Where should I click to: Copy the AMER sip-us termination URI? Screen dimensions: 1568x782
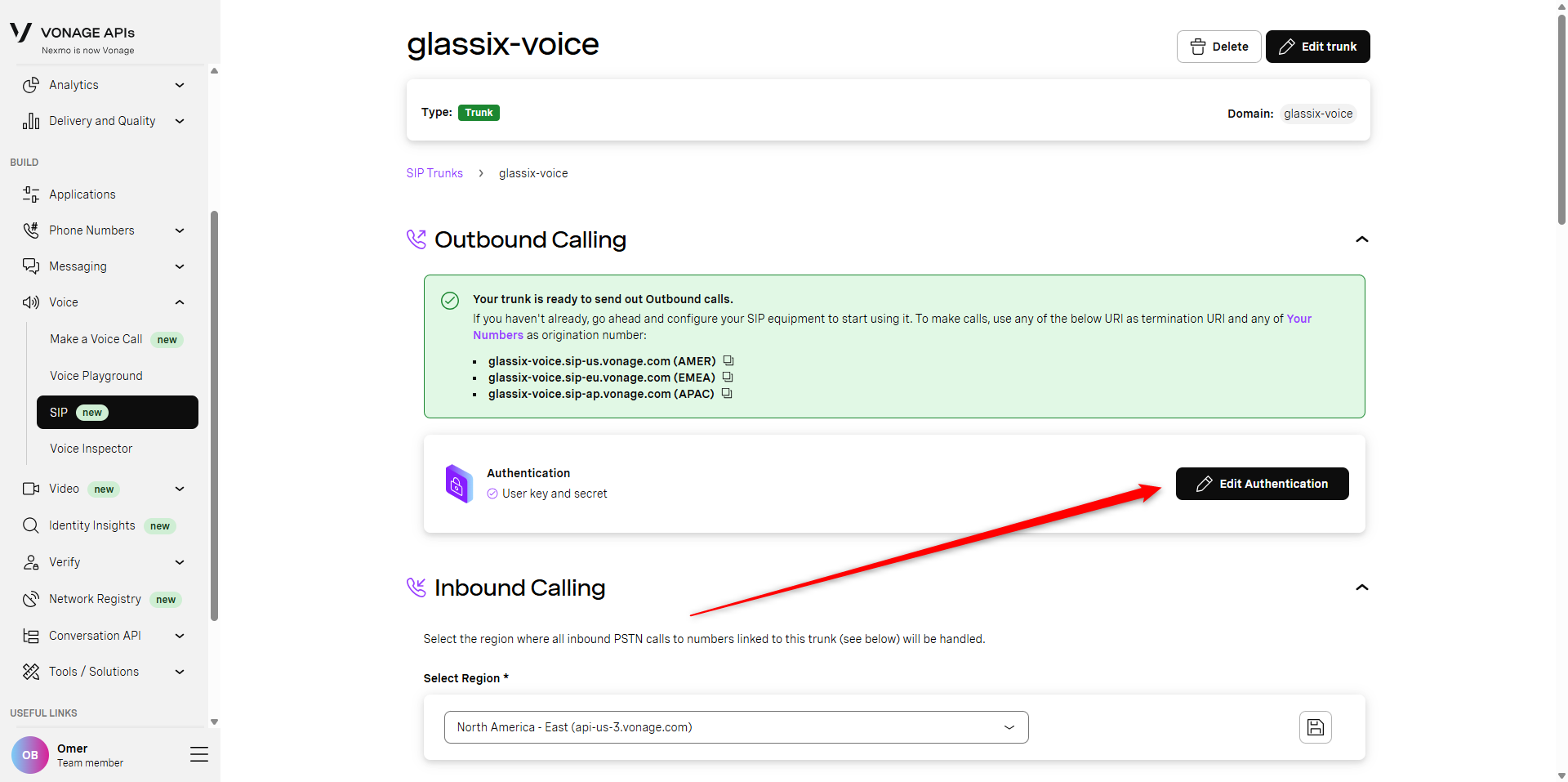pos(728,360)
